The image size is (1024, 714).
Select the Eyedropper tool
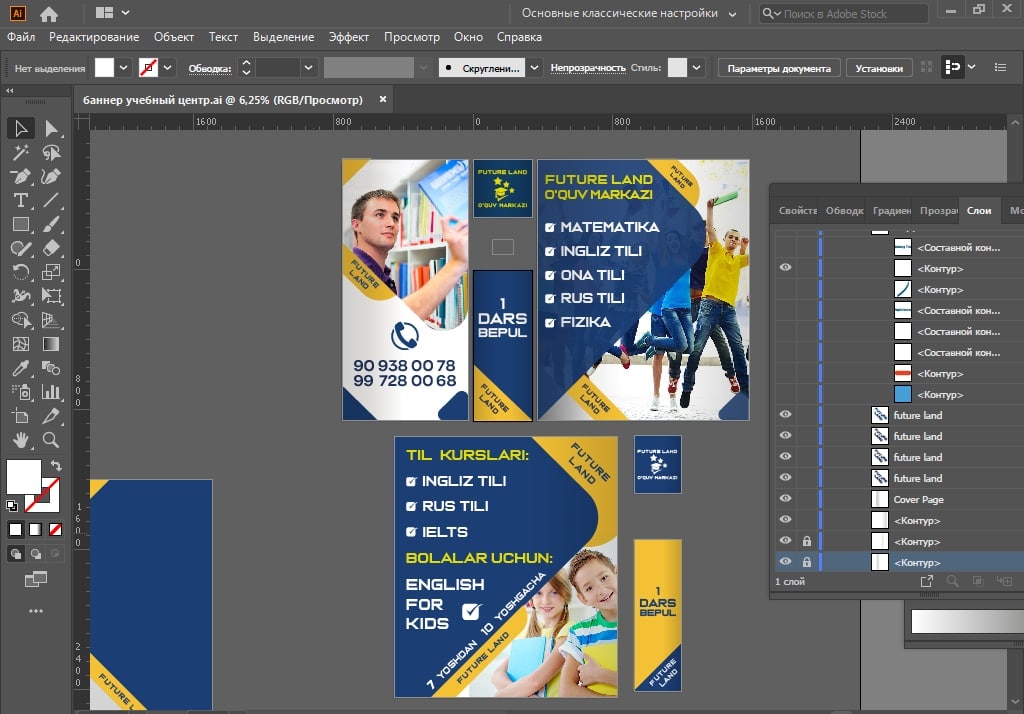[20, 368]
